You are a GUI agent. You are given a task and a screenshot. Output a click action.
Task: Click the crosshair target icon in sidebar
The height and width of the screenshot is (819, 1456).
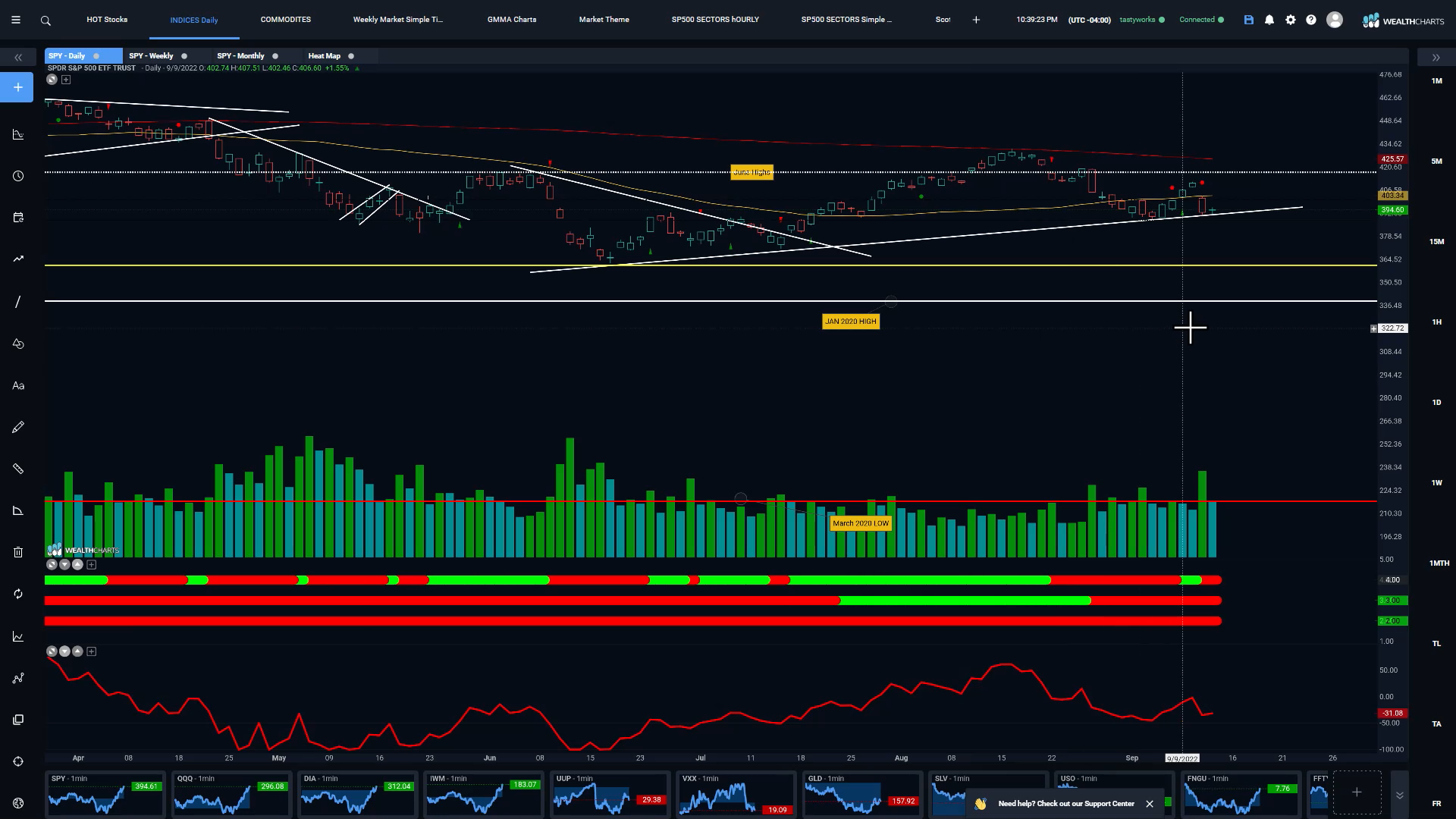(18, 761)
